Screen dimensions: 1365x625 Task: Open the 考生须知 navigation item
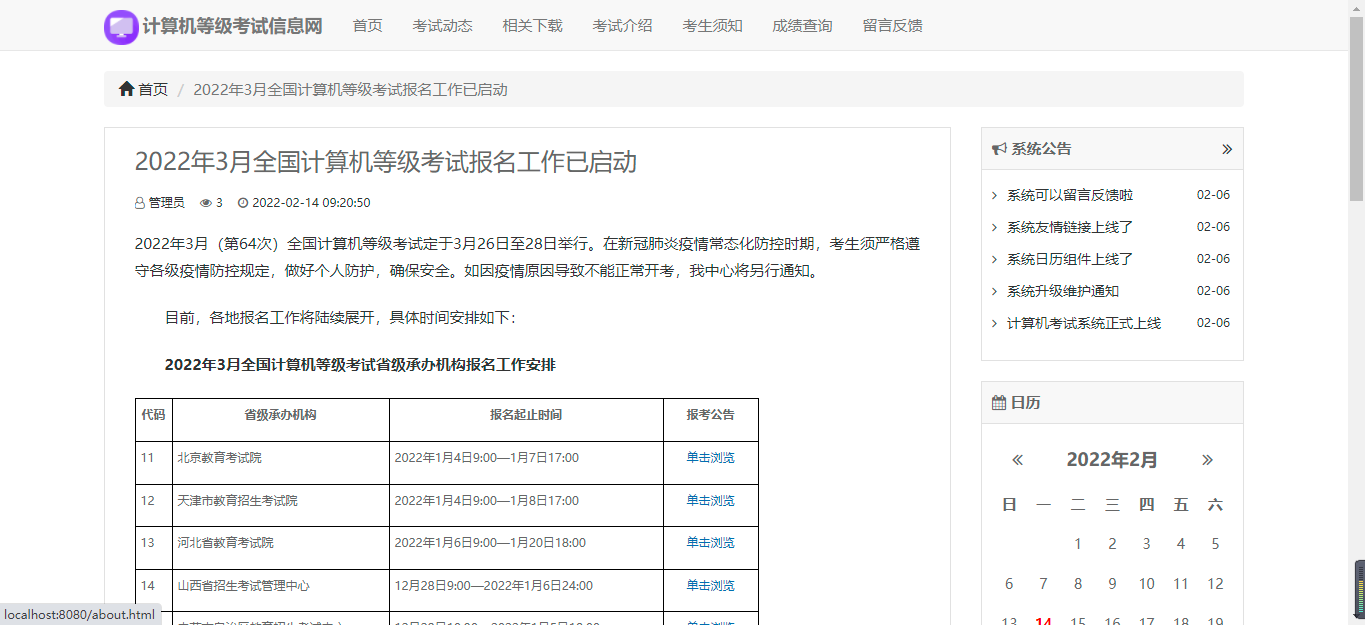point(713,25)
